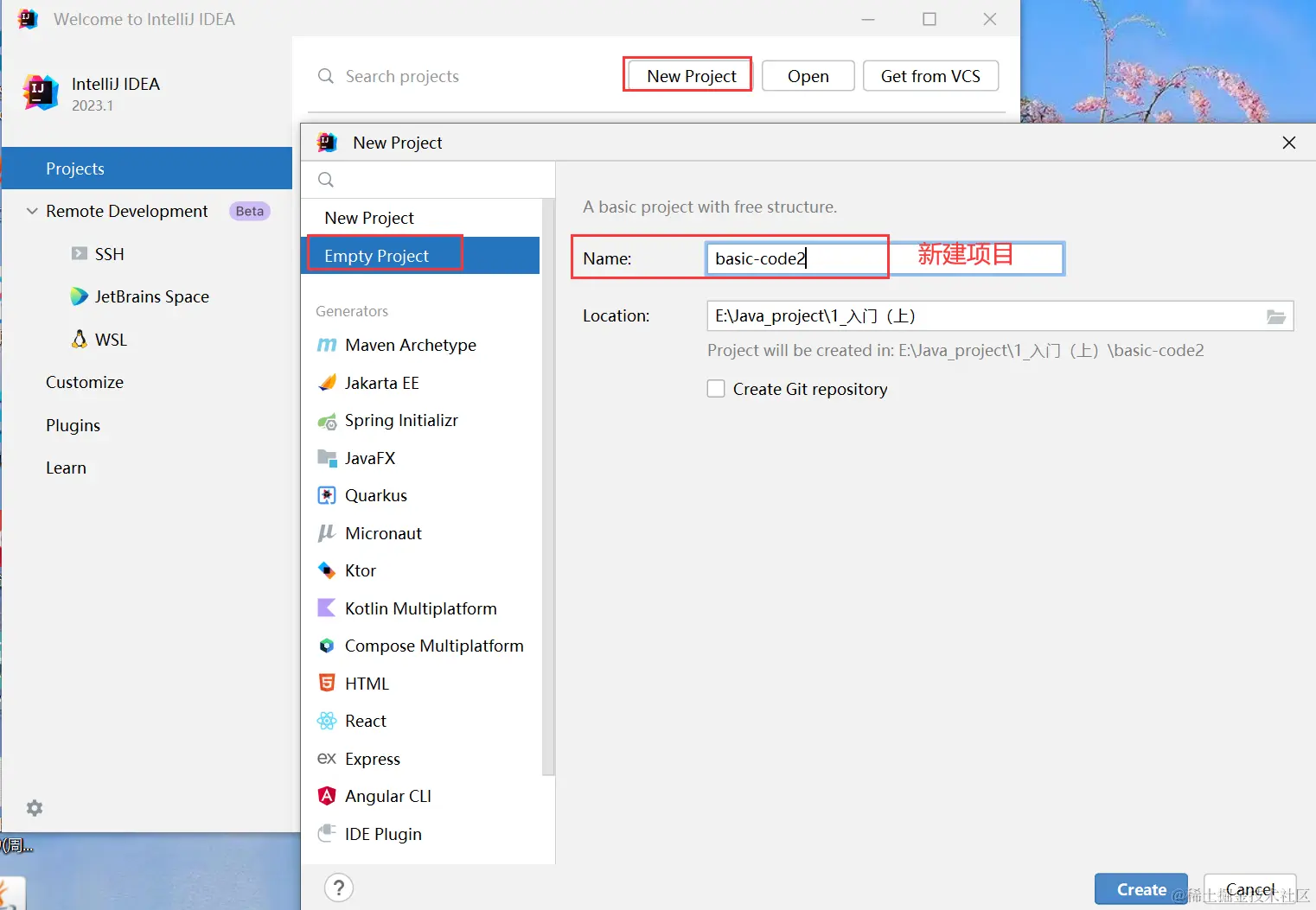Select the Quarkus generator
Viewport: 1316px width, 910px height.
point(420,495)
